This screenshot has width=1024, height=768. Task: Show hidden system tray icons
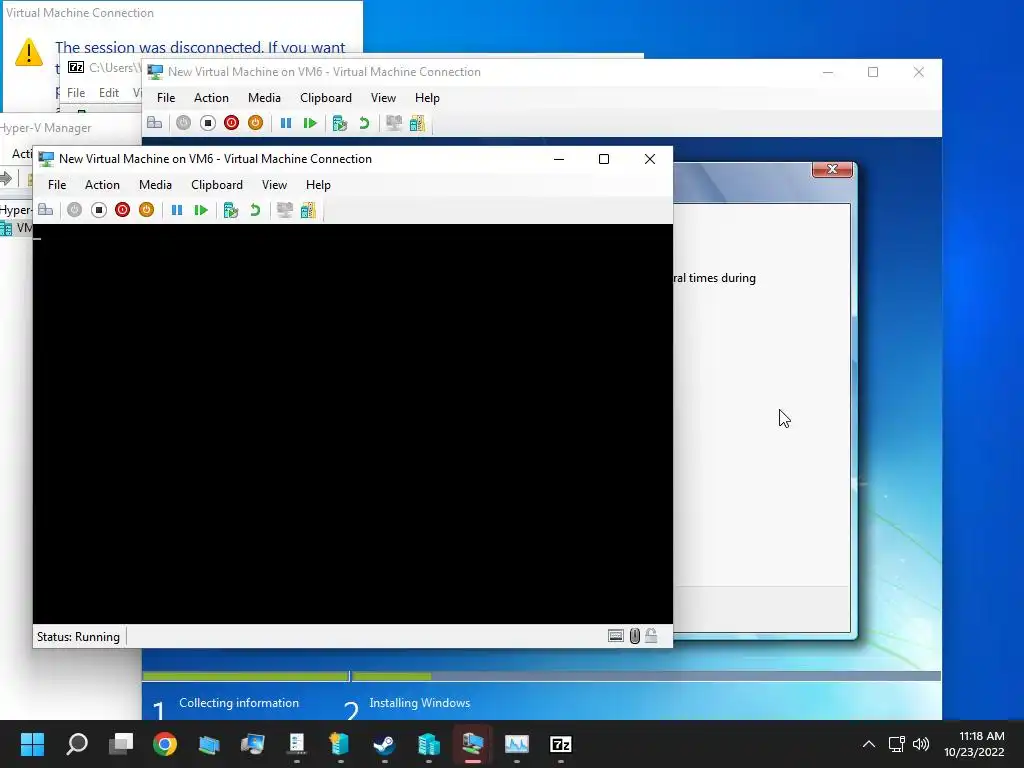pos(869,744)
